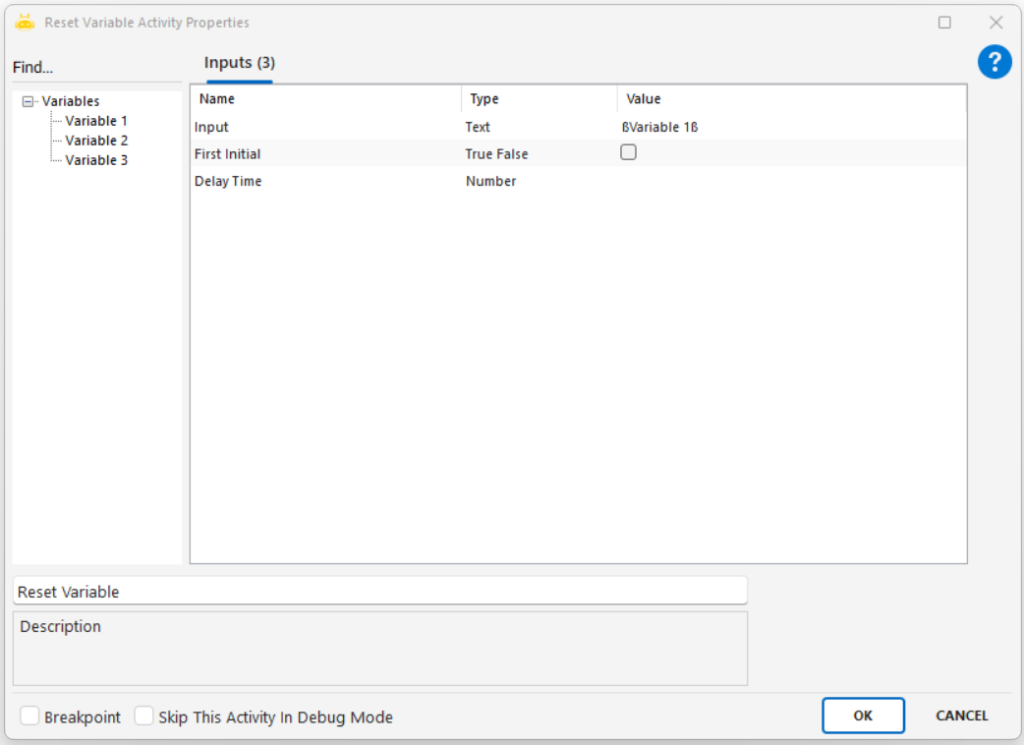Click the Delay Time value cell
Viewport: 1024px width, 745px height.
coord(790,182)
